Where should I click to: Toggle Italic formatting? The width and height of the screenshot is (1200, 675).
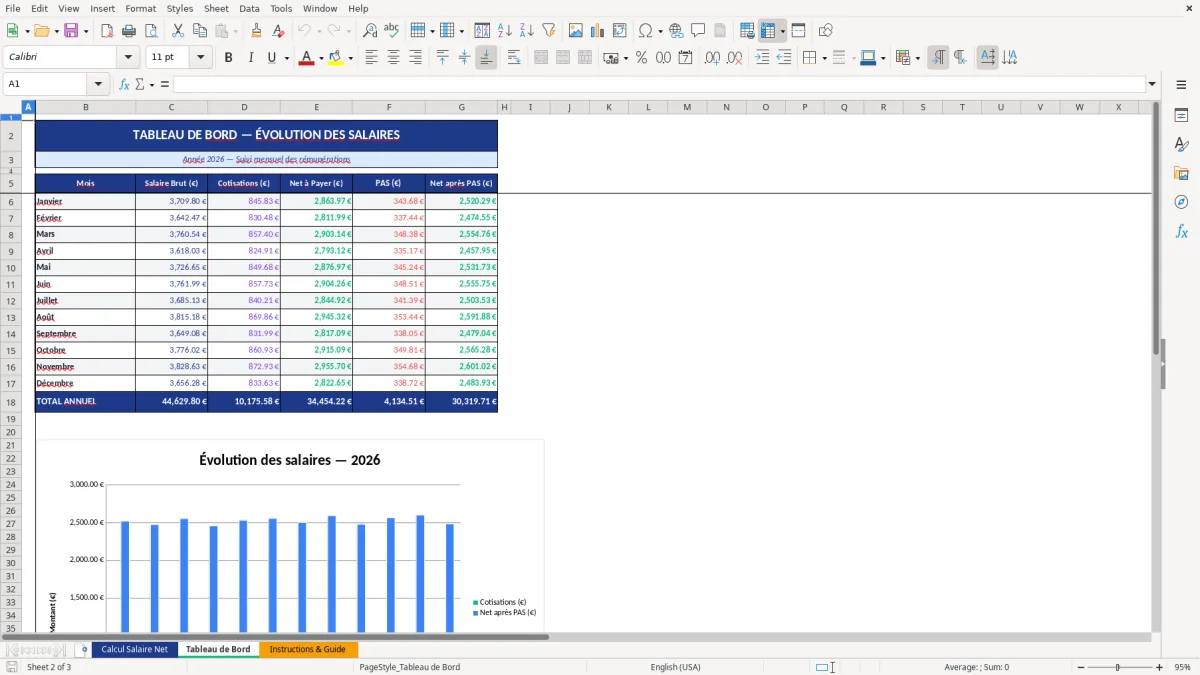[x=251, y=58]
